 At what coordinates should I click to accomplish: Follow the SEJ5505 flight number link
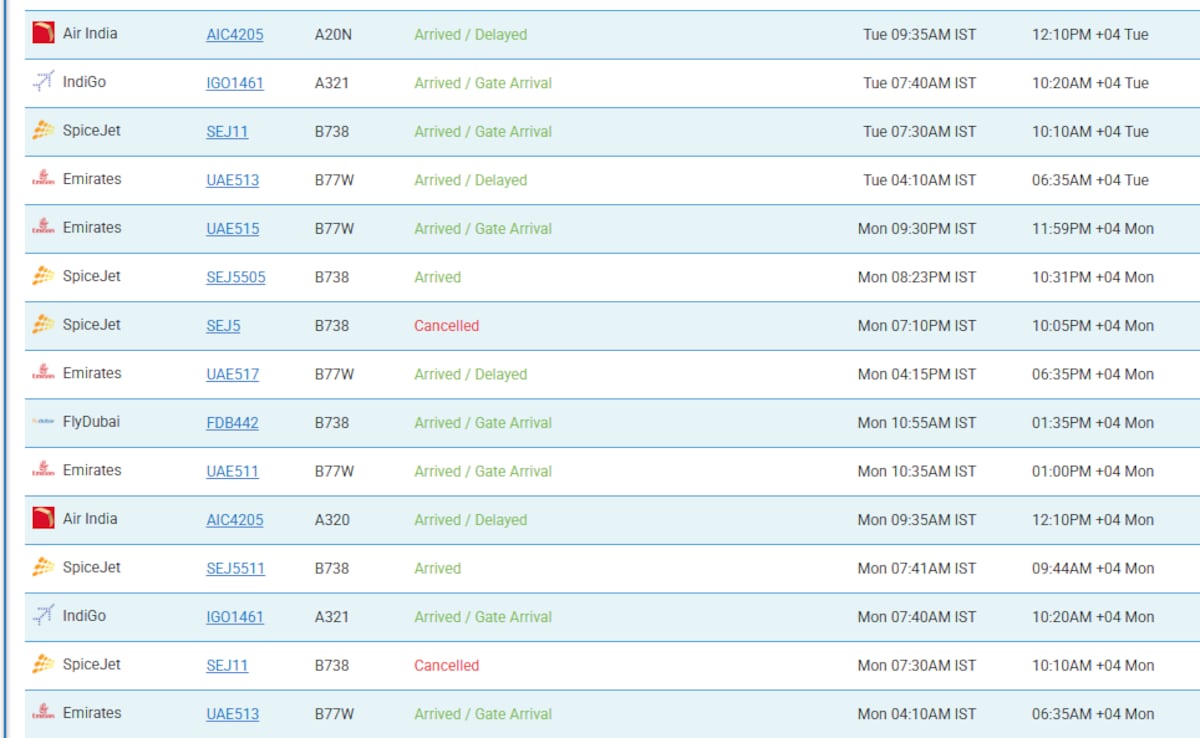236,277
